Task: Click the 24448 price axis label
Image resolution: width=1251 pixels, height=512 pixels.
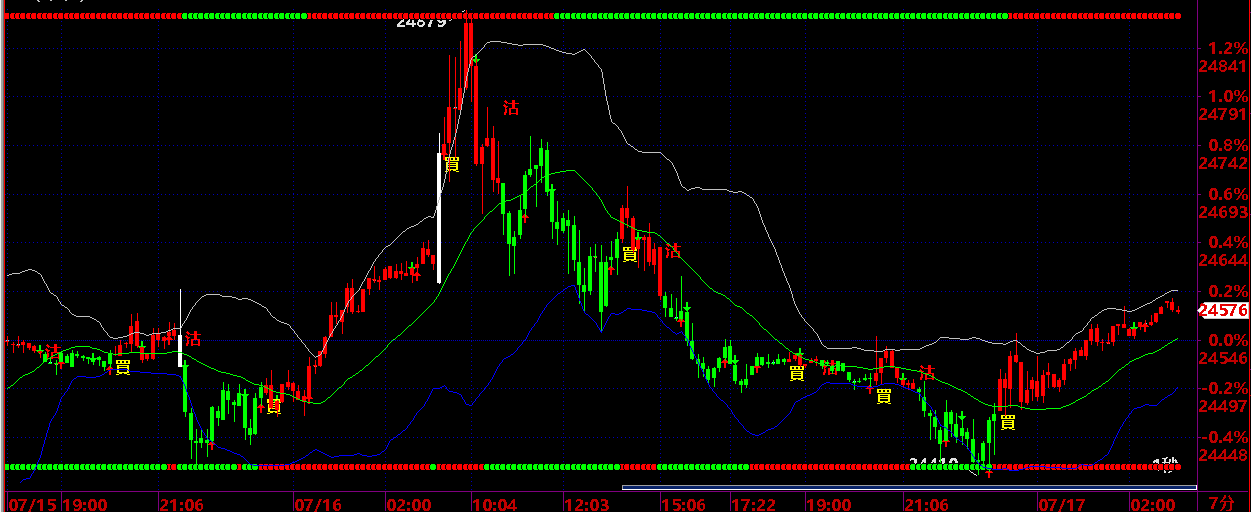Action: pyautogui.click(x=1225, y=456)
